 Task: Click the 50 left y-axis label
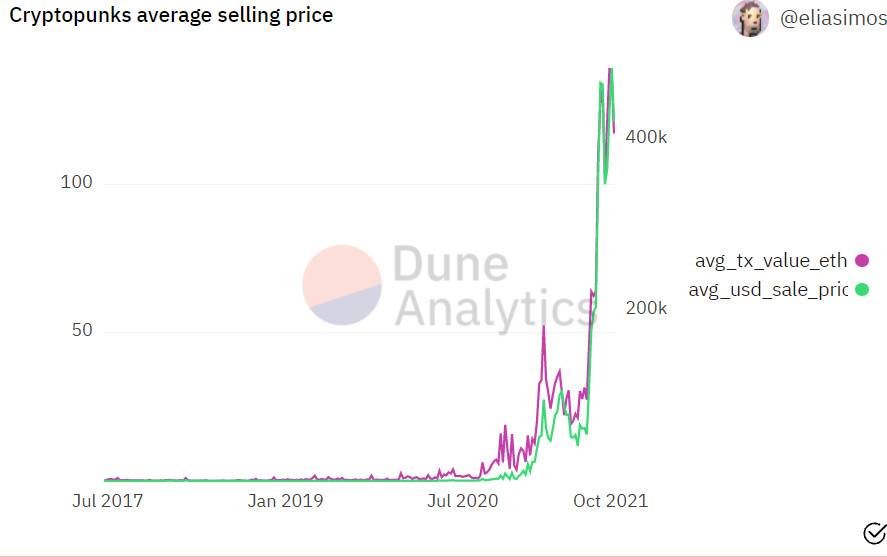[x=80, y=331]
